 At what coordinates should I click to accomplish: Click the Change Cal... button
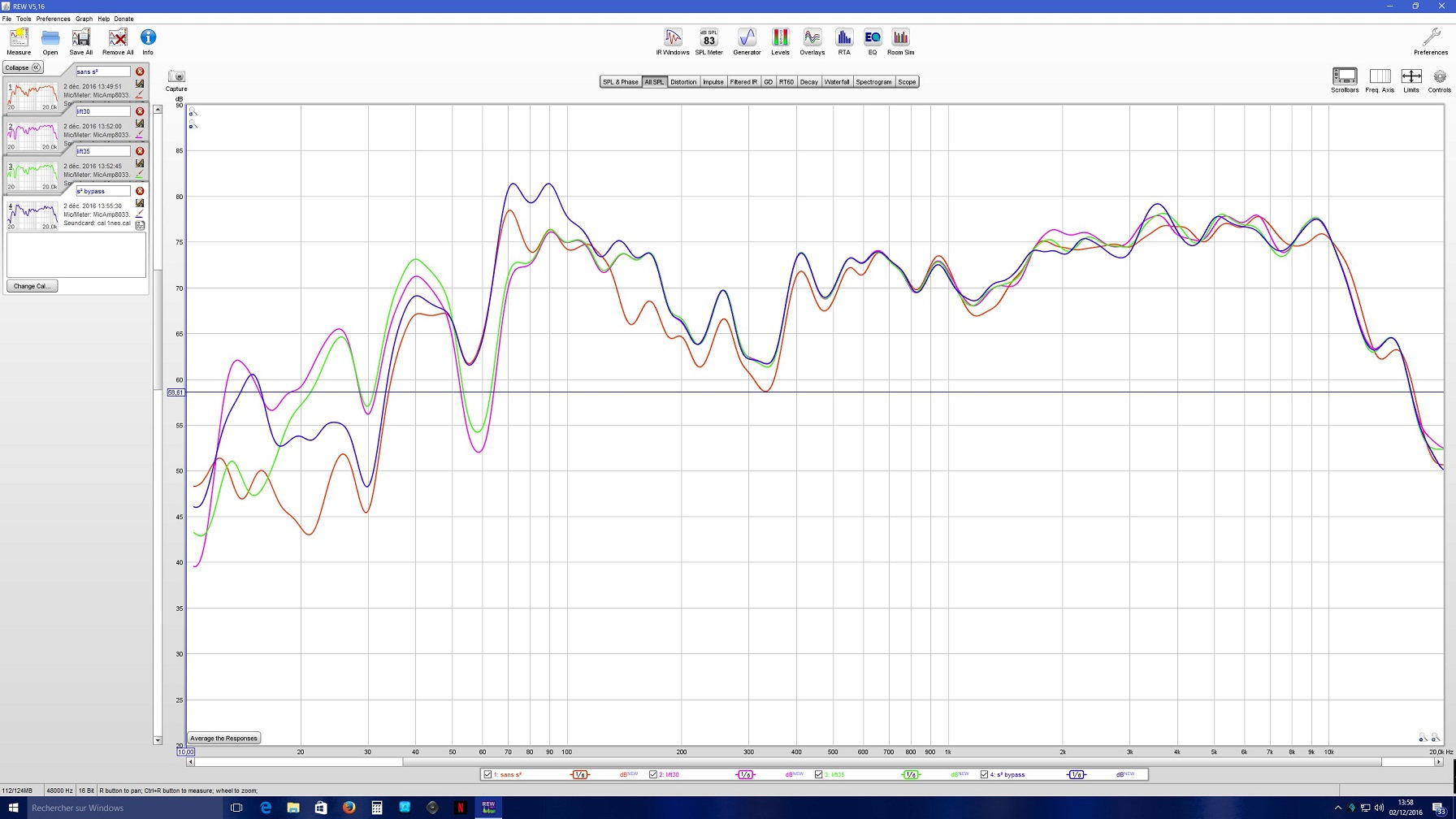click(x=32, y=286)
